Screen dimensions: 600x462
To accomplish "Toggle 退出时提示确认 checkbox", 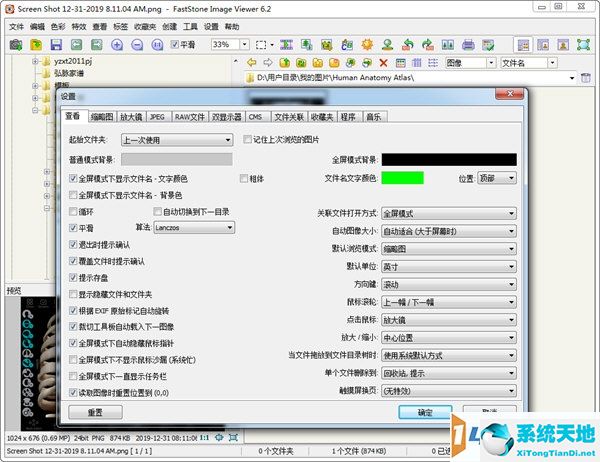I will point(73,244).
